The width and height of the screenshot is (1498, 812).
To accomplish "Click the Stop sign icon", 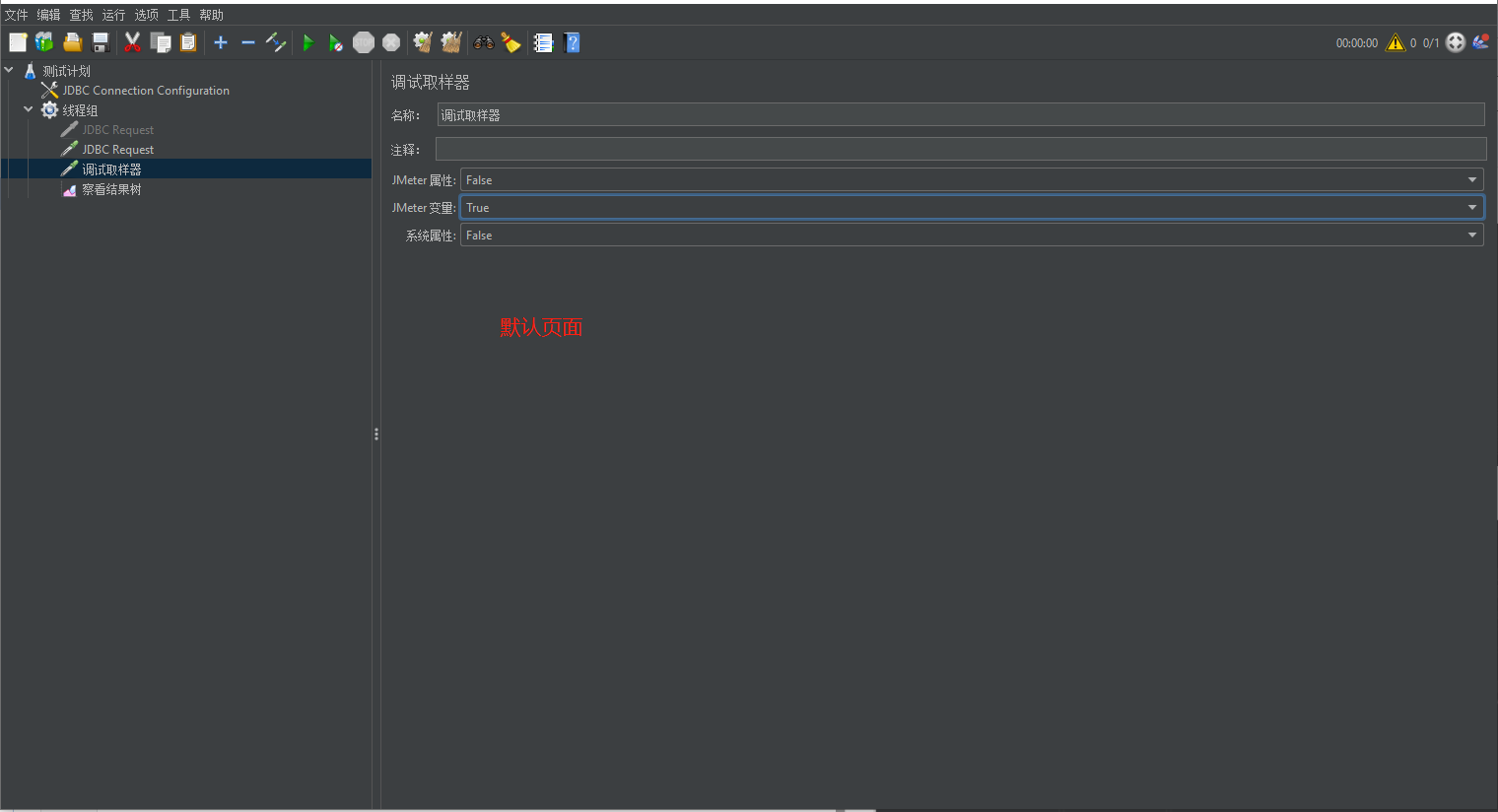I will (x=364, y=42).
